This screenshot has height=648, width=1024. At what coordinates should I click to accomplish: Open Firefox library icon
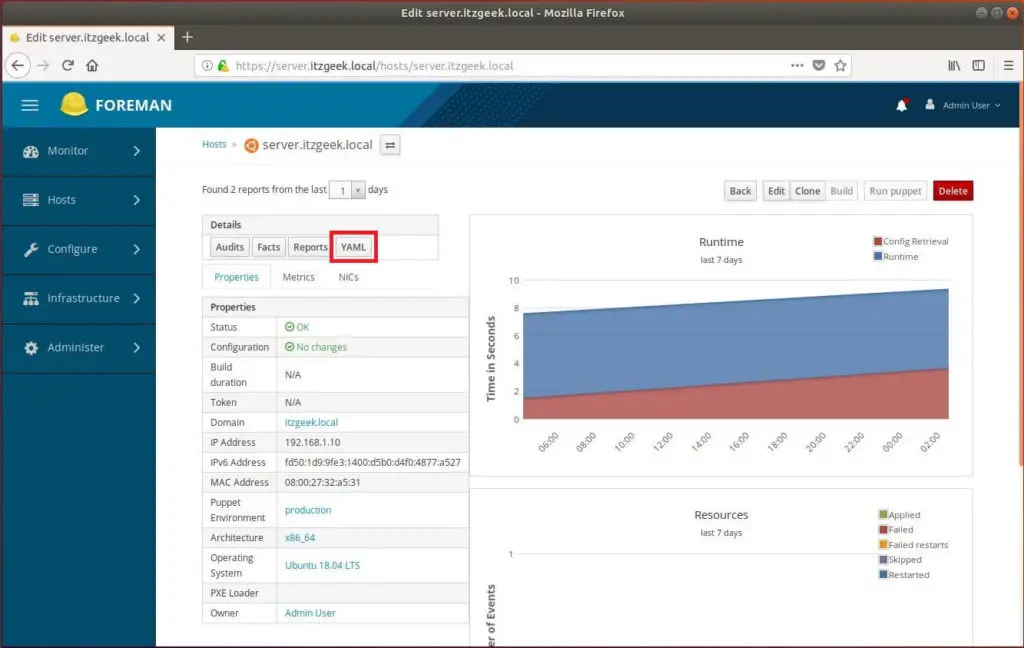(x=954, y=65)
